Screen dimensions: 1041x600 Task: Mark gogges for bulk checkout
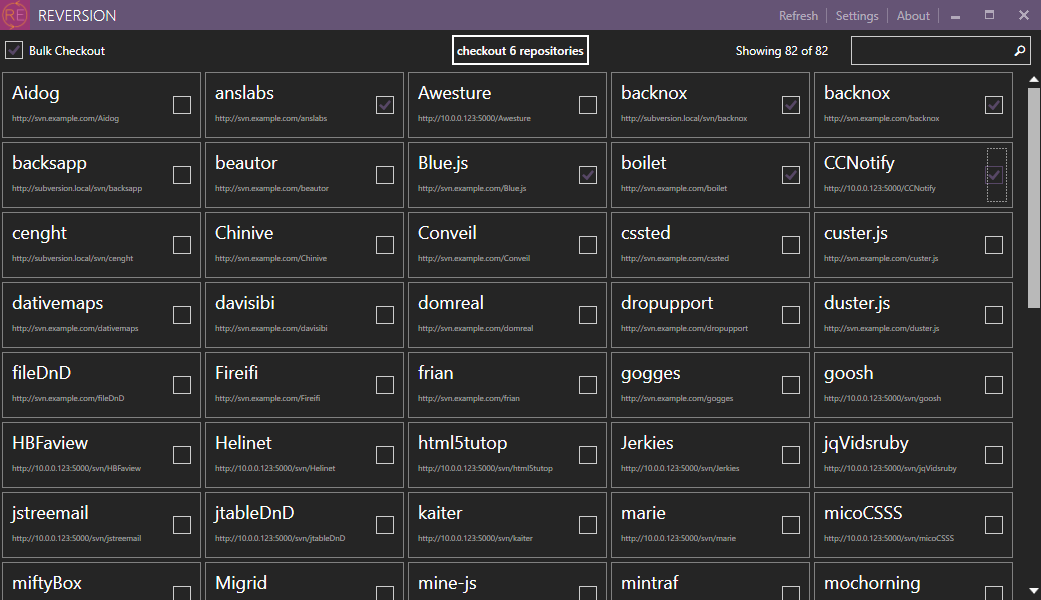791,385
